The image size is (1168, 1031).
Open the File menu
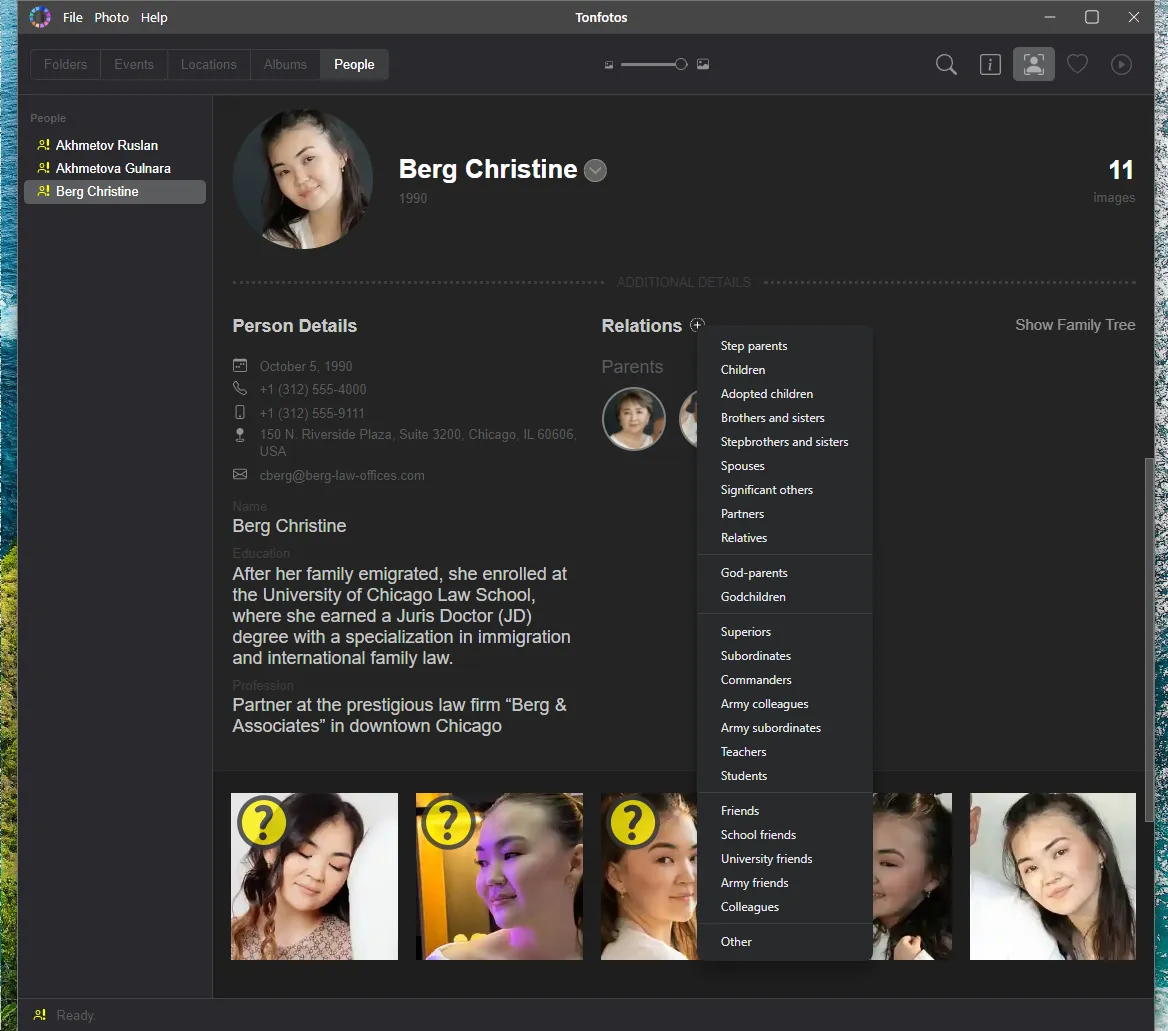pyautogui.click(x=72, y=17)
